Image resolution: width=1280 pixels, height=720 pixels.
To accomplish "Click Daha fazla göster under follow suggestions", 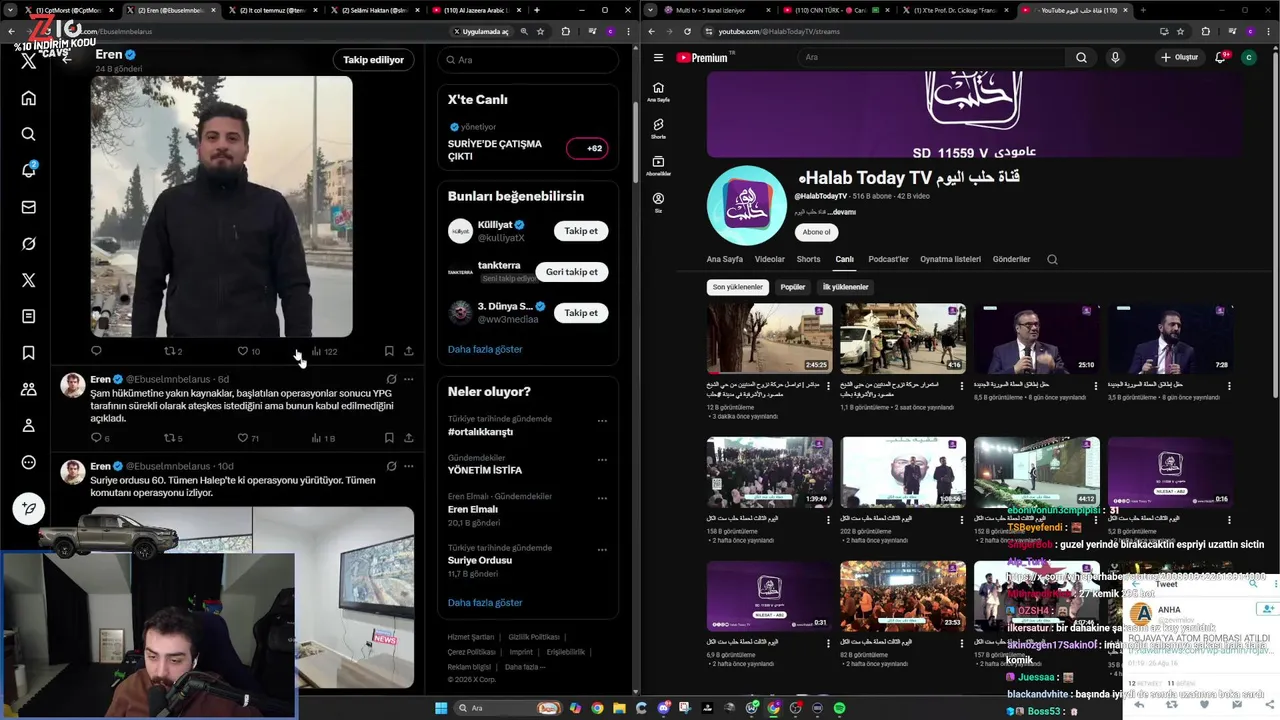I will point(485,349).
